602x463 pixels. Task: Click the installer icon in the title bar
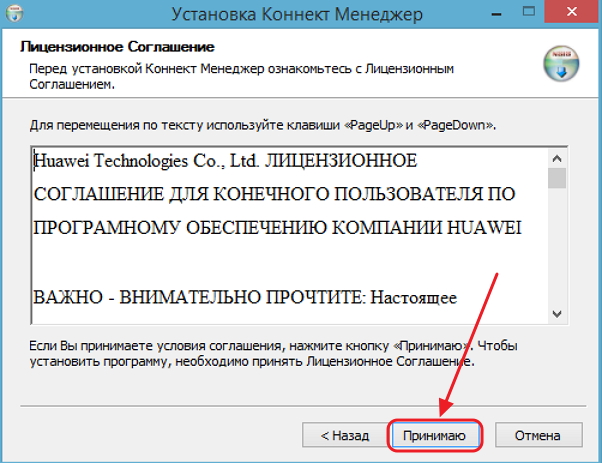14,13
